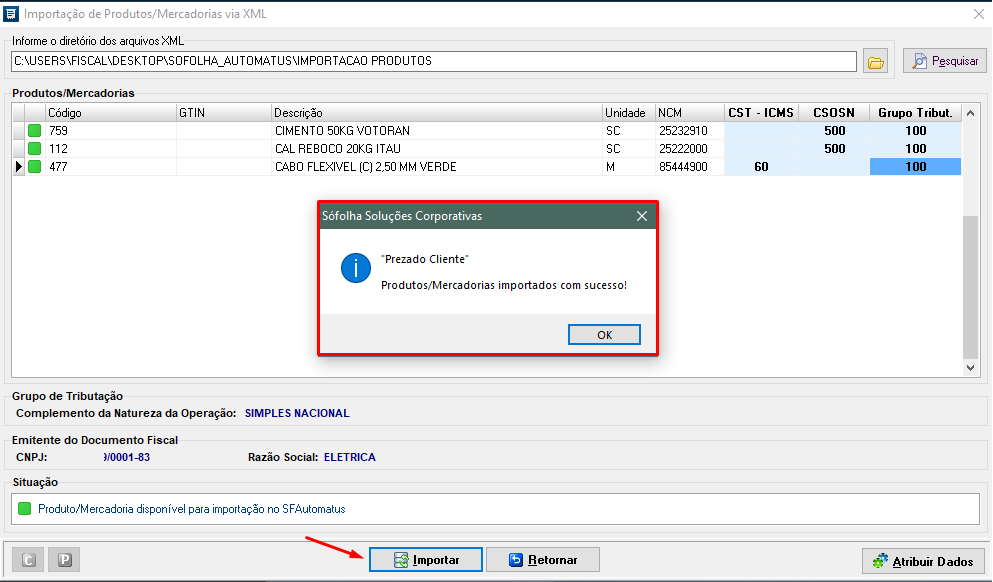Click the Descrição column header
This screenshot has height=582, width=993.
(x=436, y=113)
